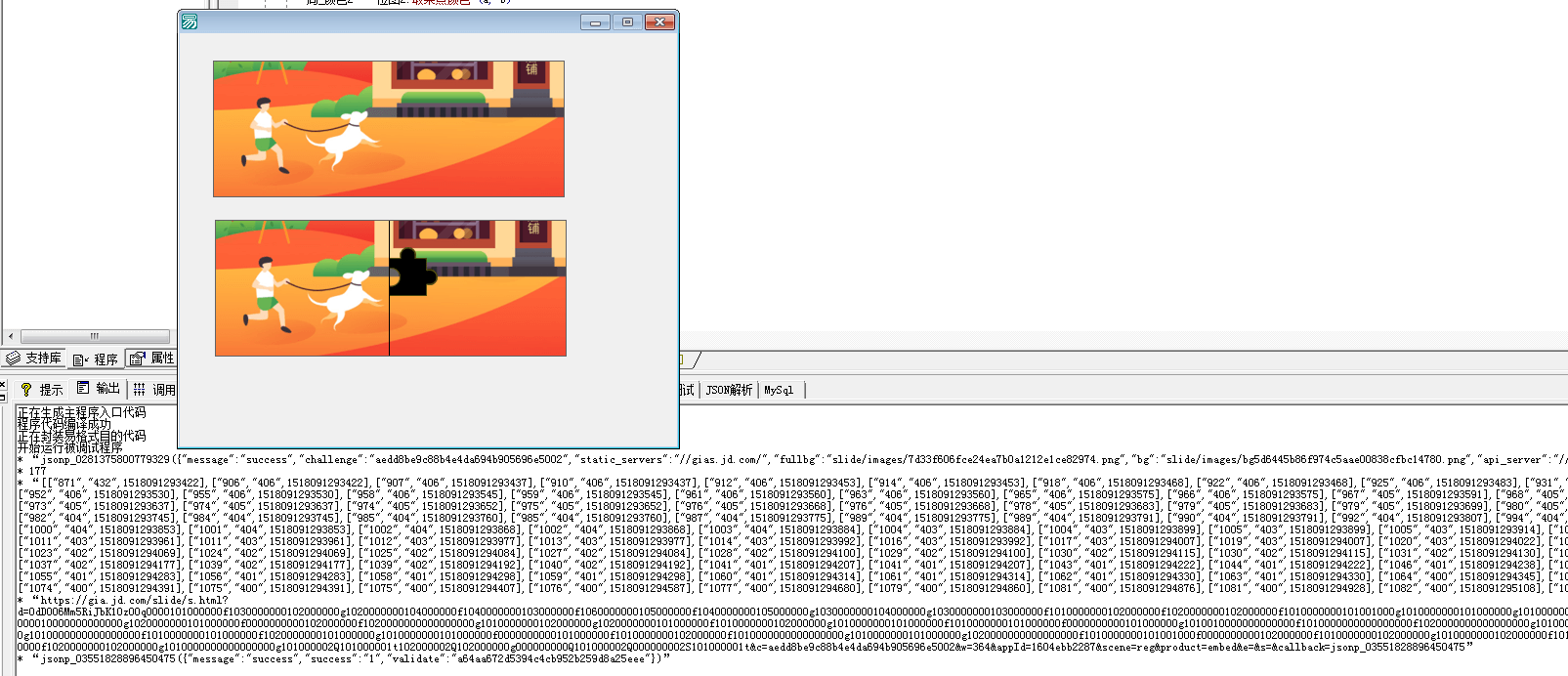This screenshot has width=1568, height=676.
Task: Close the captcha preview window
Action: (659, 21)
